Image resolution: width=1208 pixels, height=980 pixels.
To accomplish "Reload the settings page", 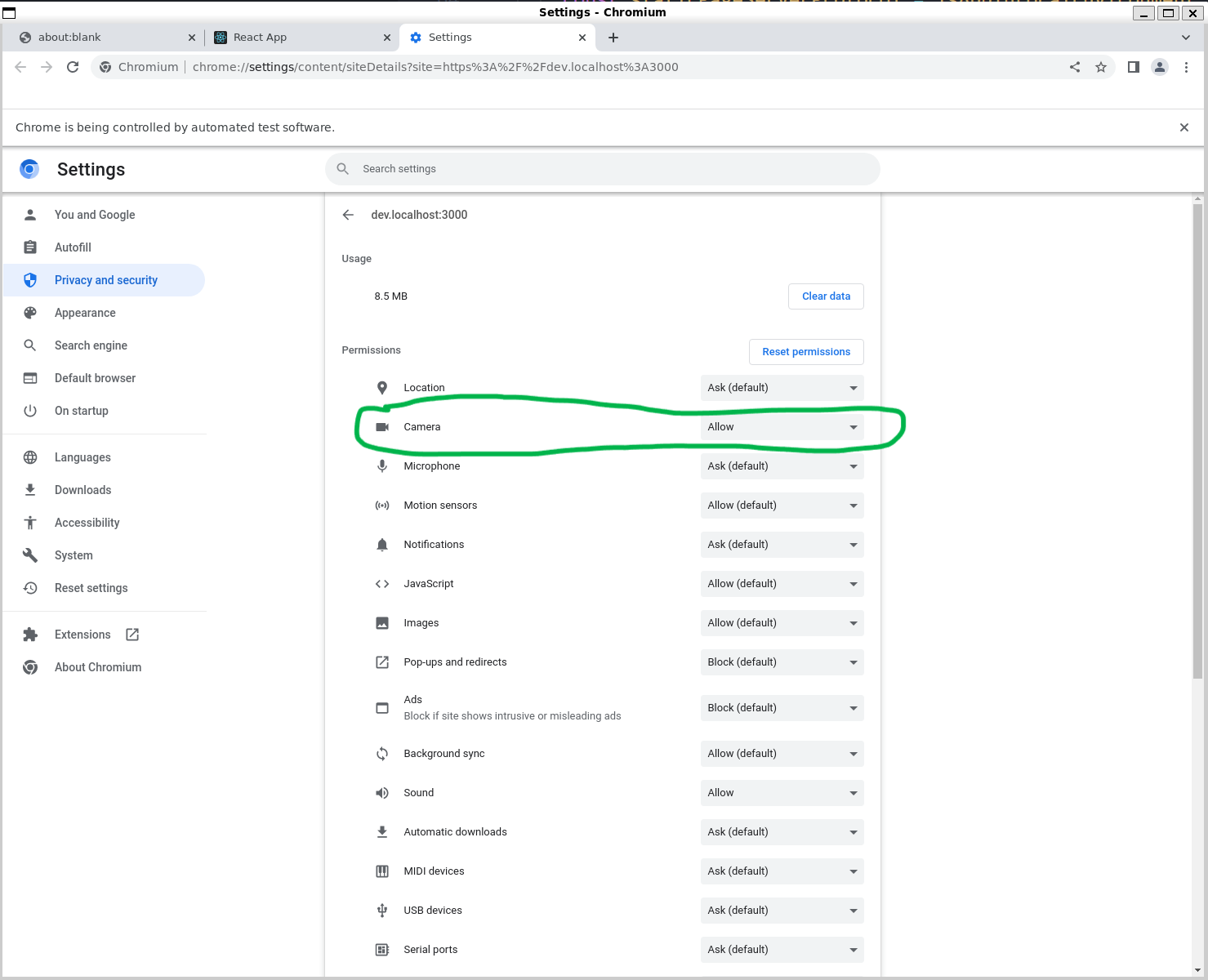I will click(x=73, y=67).
